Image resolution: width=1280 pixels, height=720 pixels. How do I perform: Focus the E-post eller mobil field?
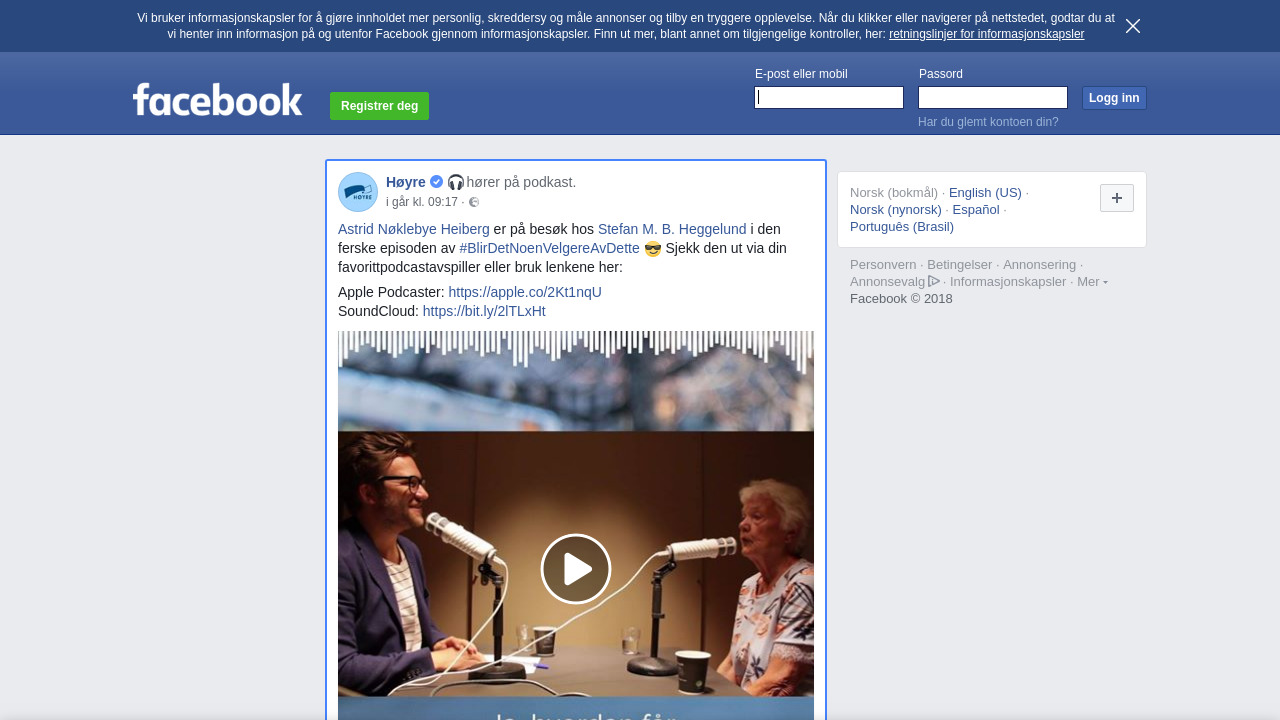[x=829, y=97]
